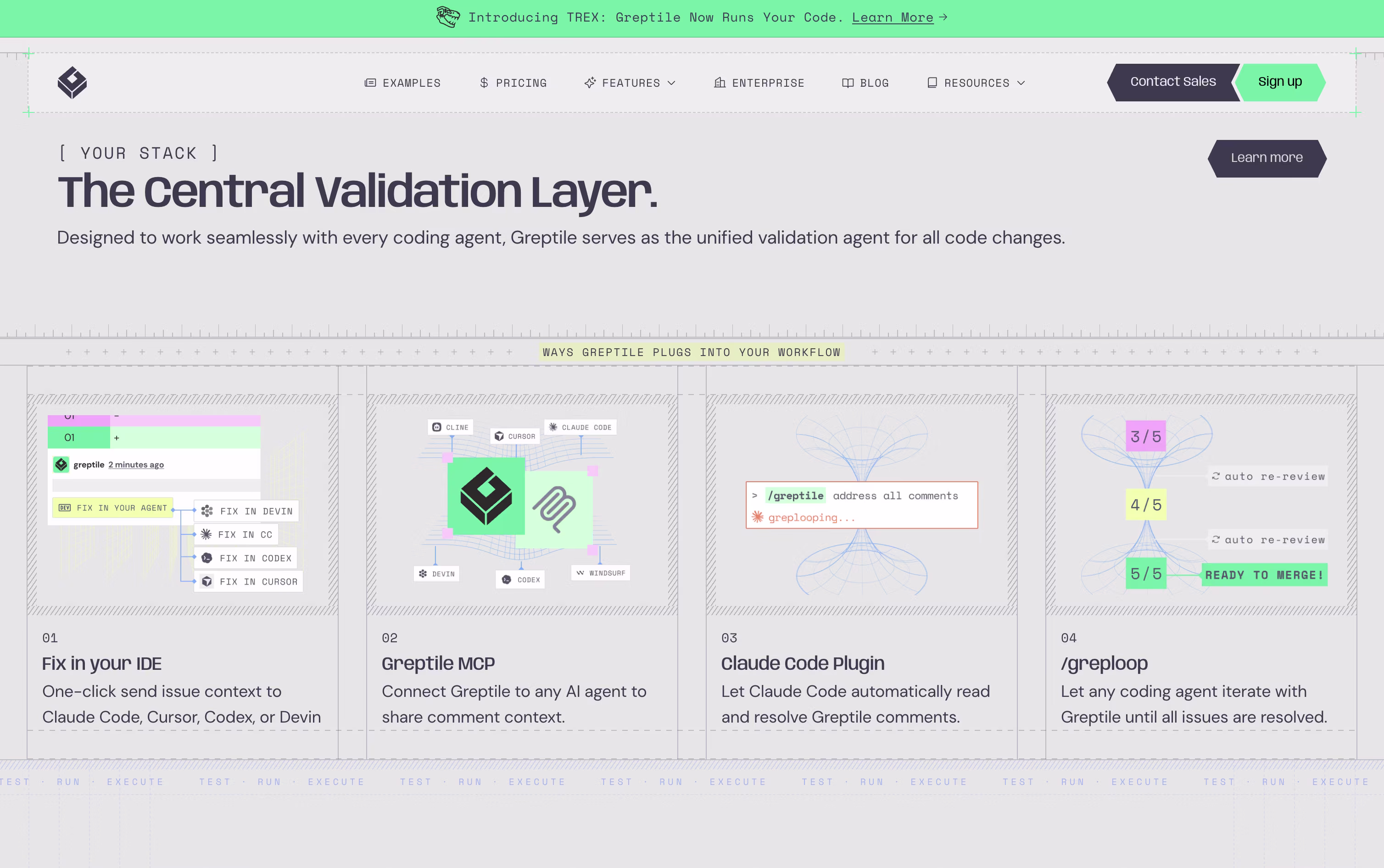This screenshot has width=1384, height=868.
Task: Follow the Learn More banner link
Action: (x=893, y=17)
